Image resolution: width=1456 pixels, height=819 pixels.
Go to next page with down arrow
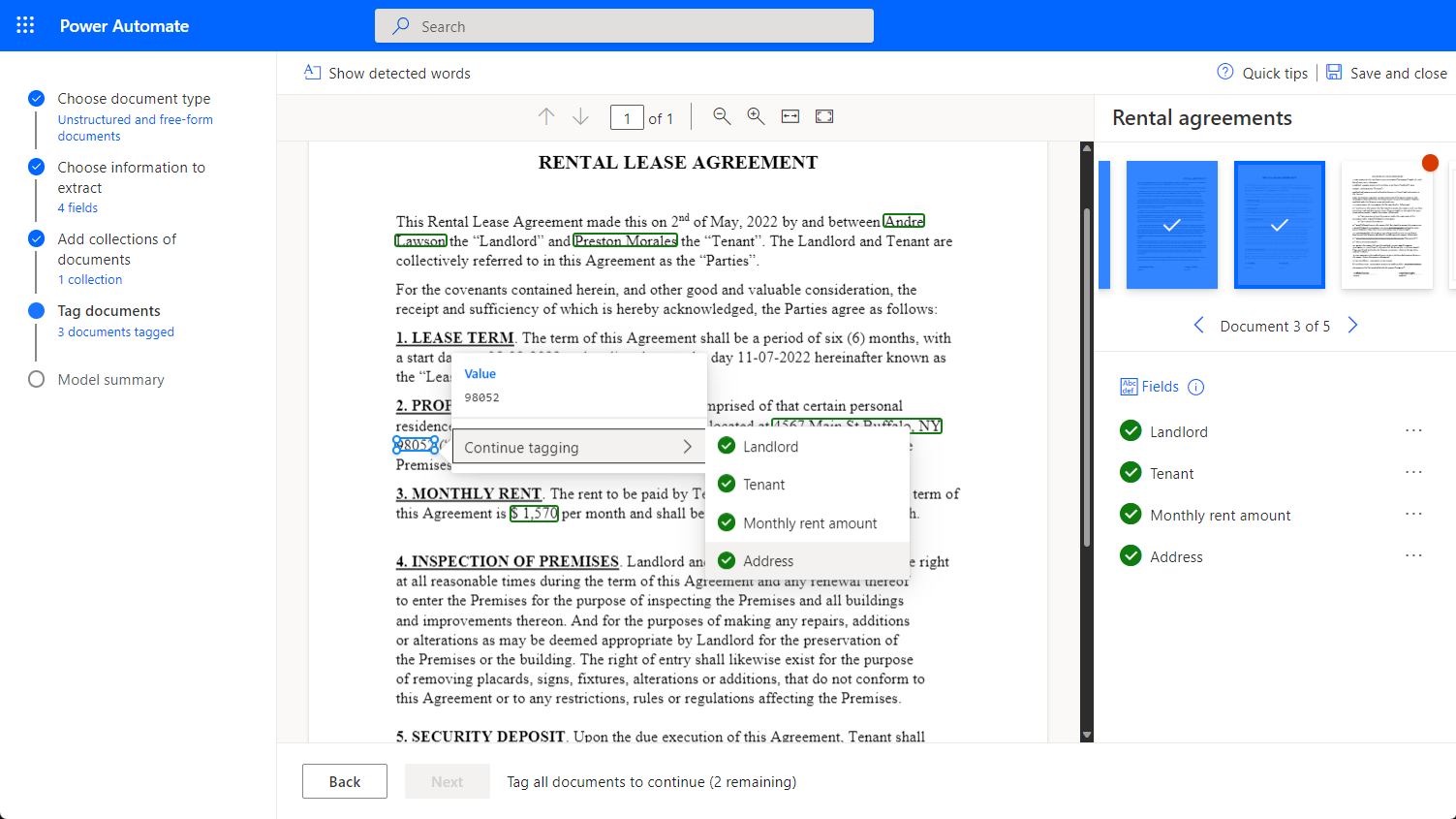click(580, 116)
